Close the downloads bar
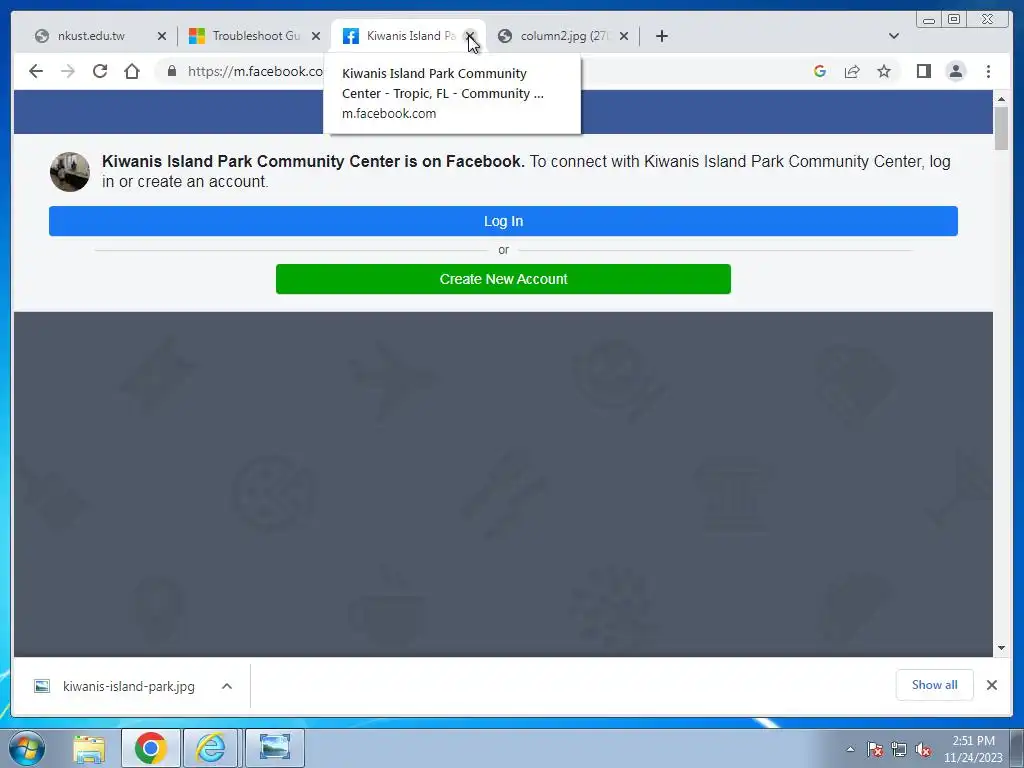1024x768 pixels. tap(991, 684)
